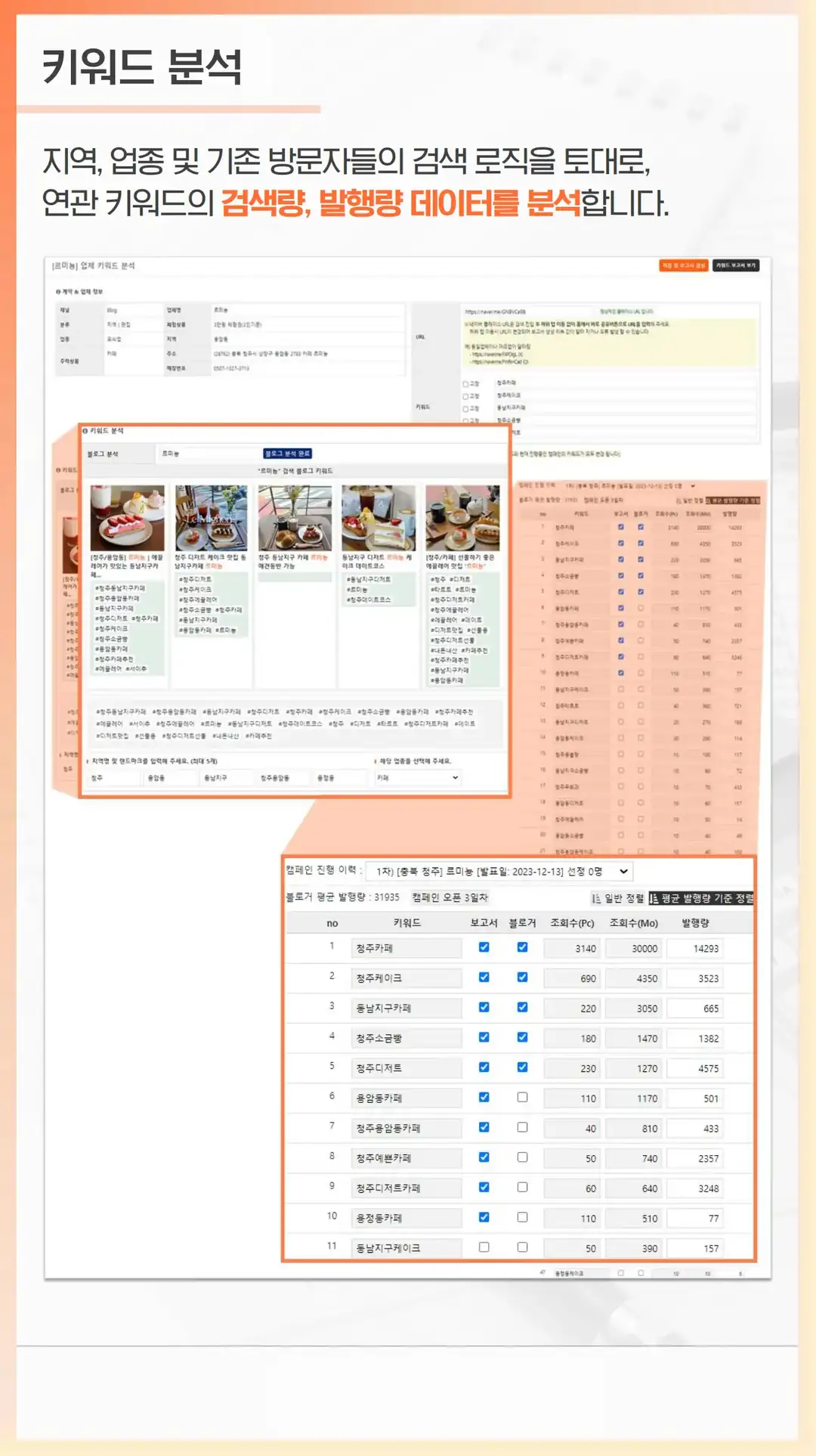Uncheck 보고서 checkbox for 용정동카페

[484, 1217]
